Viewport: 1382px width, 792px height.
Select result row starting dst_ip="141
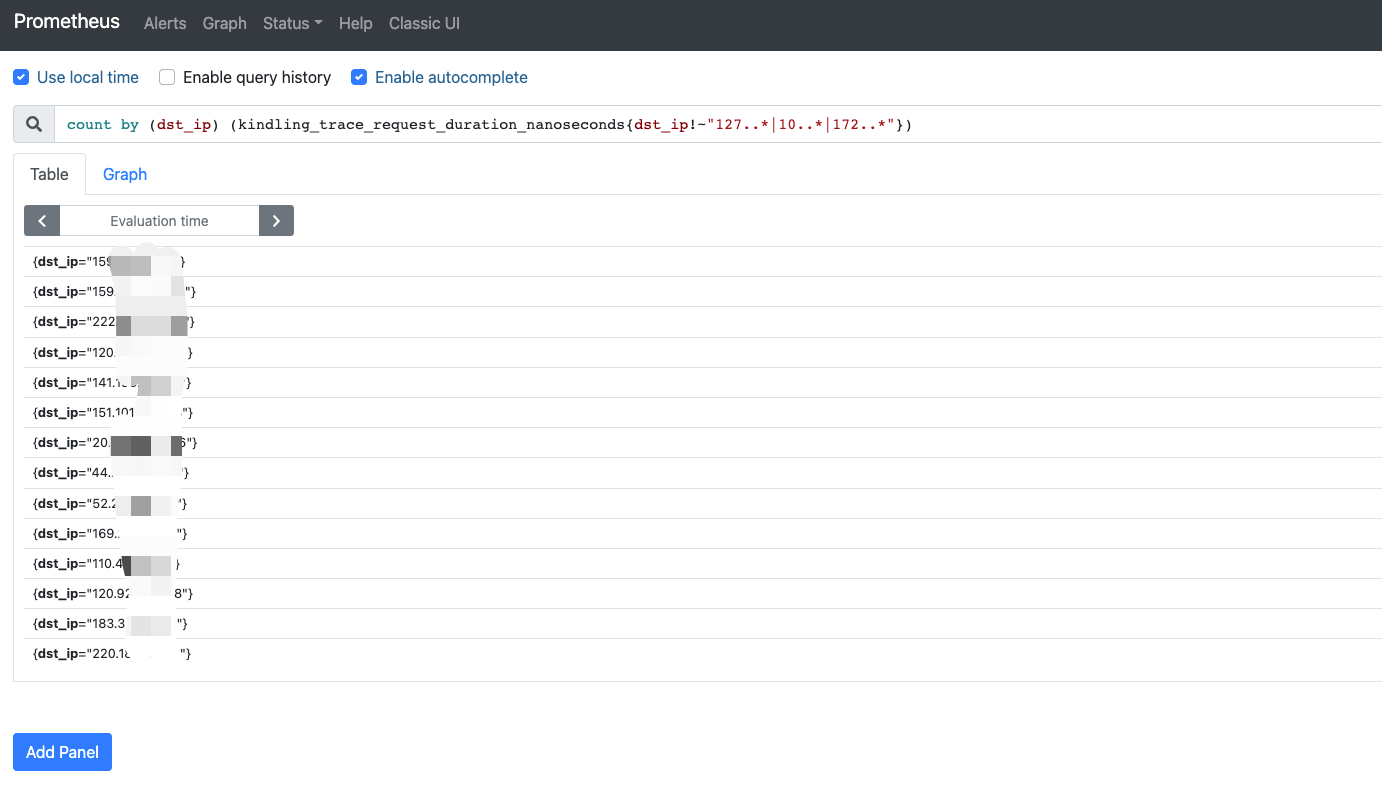(x=703, y=382)
